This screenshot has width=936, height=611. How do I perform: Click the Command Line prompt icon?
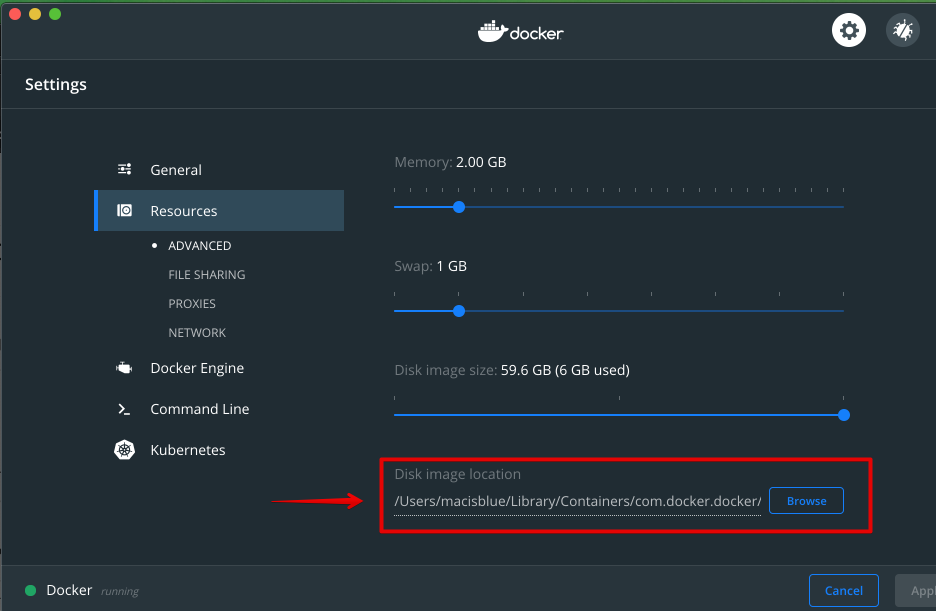pyautogui.click(x=124, y=409)
